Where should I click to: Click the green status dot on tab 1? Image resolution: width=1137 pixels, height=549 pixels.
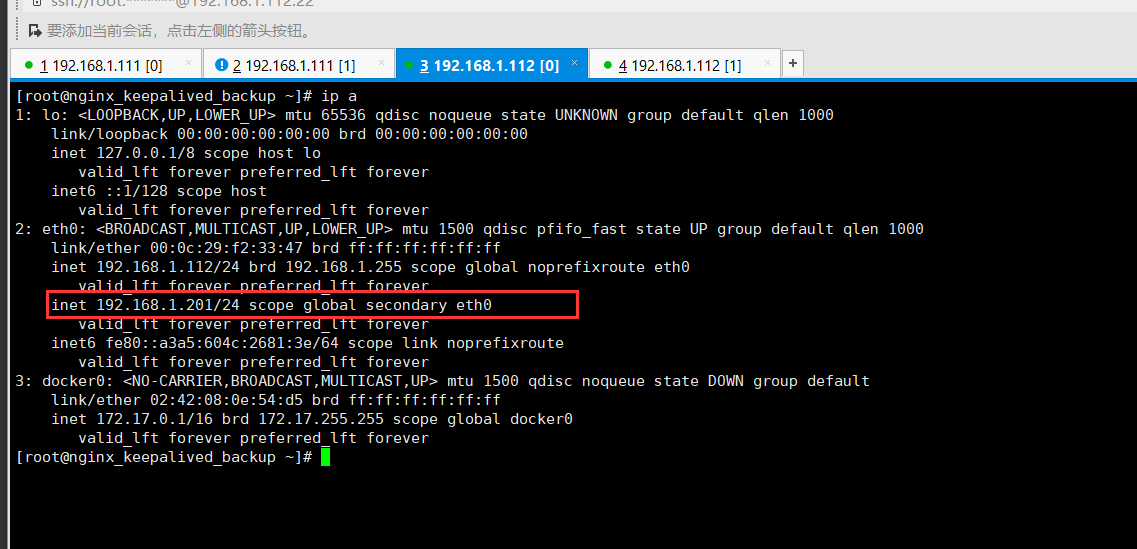point(29,66)
